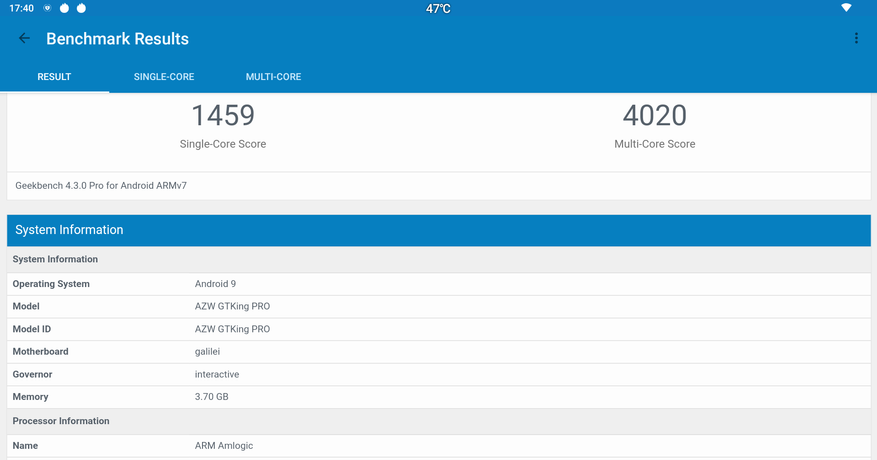This screenshot has height=460, width=877.
Task: Tap the 17:40 clock in status bar
Action: point(21,8)
